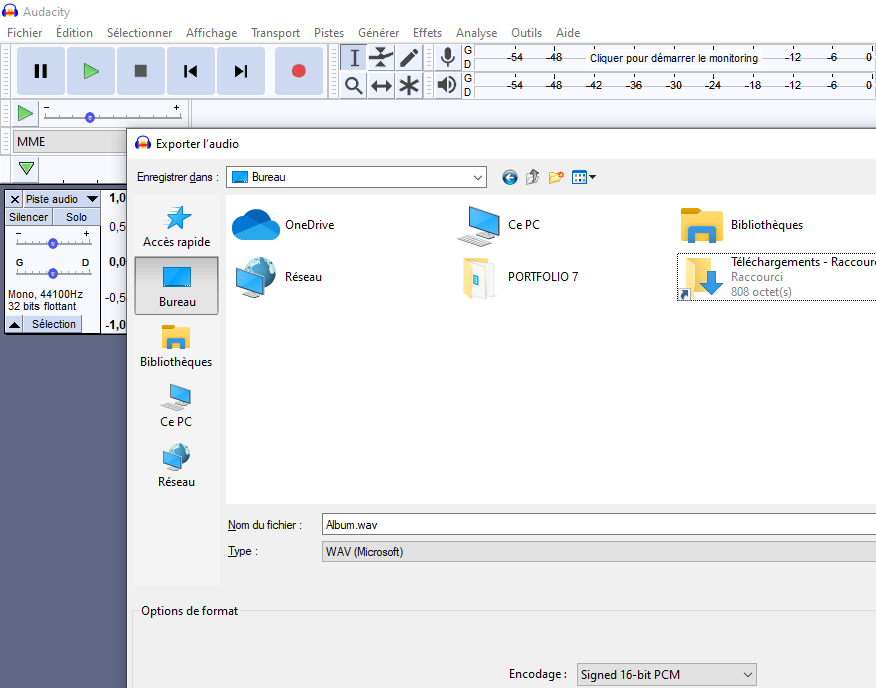The height and width of the screenshot is (688, 876).
Task: Click the Nom du fichier input field
Action: pyautogui.click(x=599, y=525)
